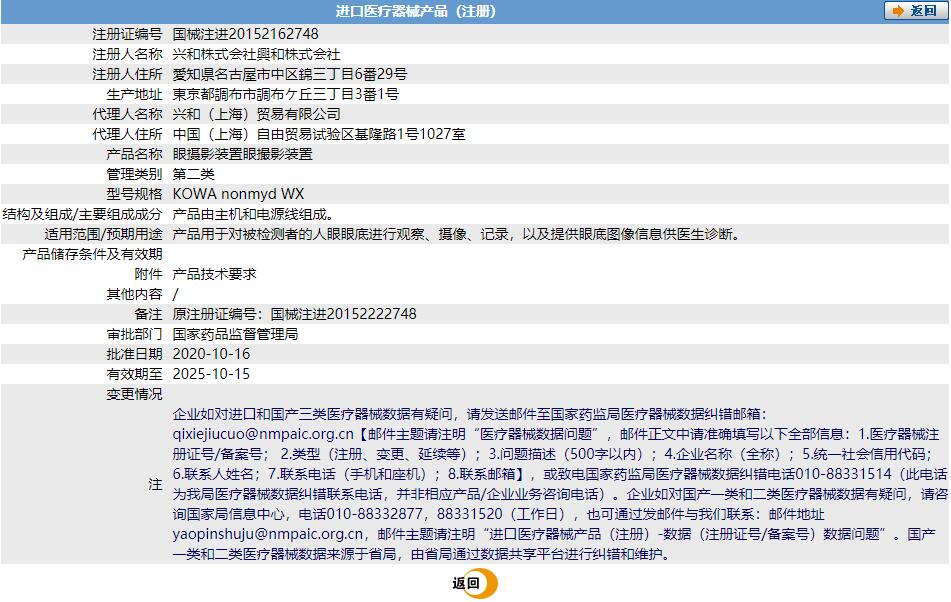Viewport: 951px width, 602px height.
Task: Click the 变更情况 label
Action: tap(134, 394)
